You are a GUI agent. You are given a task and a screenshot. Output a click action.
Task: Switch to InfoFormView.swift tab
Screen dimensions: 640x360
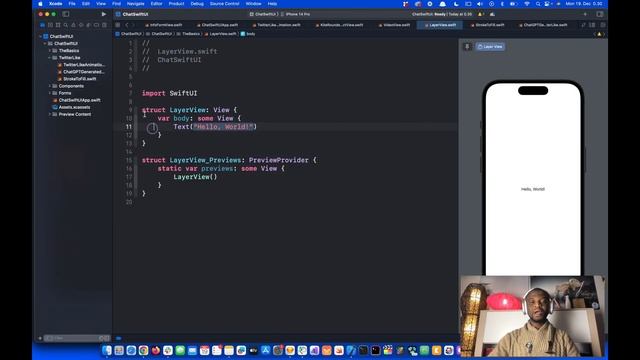point(164,25)
